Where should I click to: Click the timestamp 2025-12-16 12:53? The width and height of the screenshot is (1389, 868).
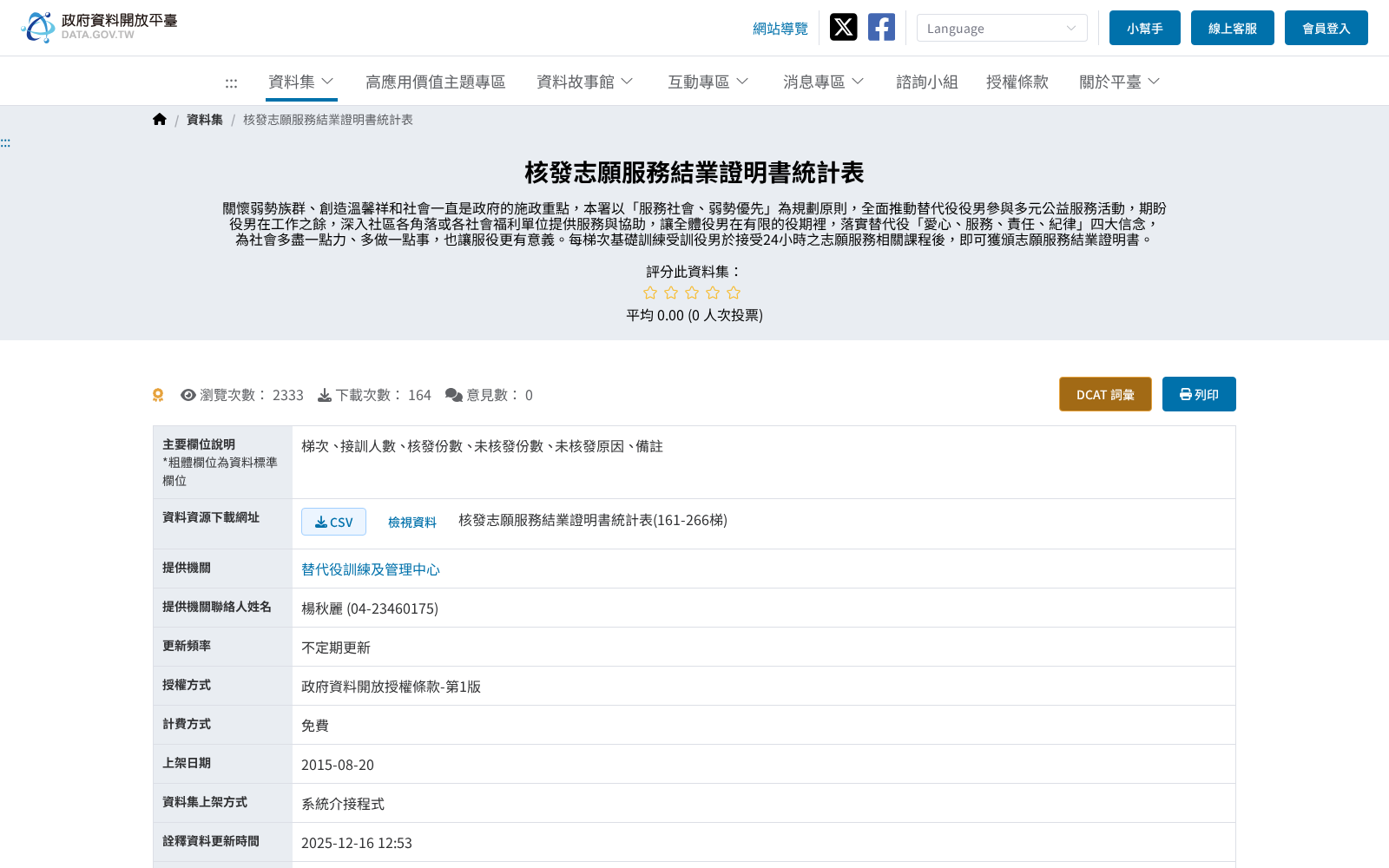pos(357,843)
